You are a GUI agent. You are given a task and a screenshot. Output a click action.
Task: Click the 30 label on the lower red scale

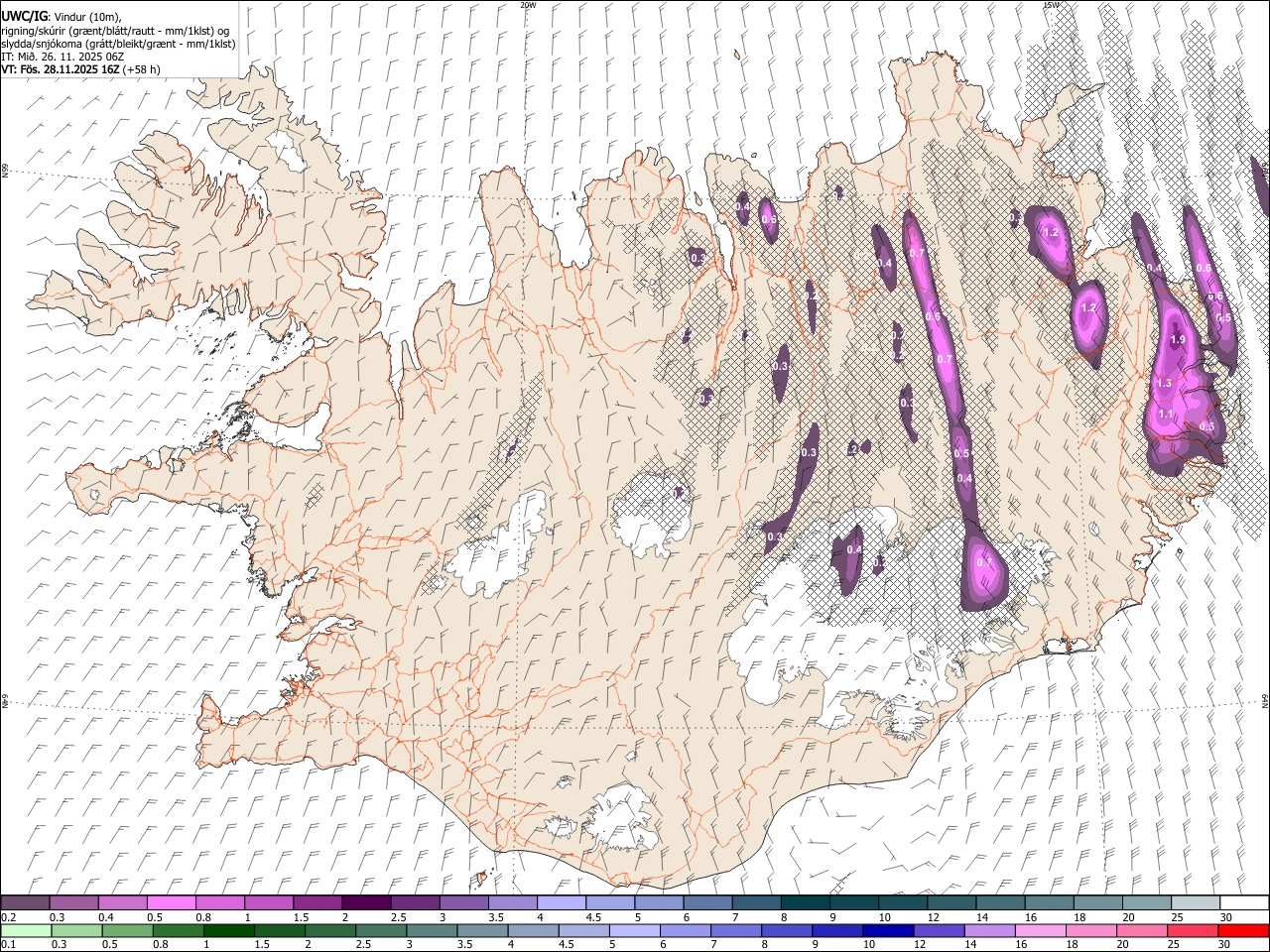point(1224,945)
